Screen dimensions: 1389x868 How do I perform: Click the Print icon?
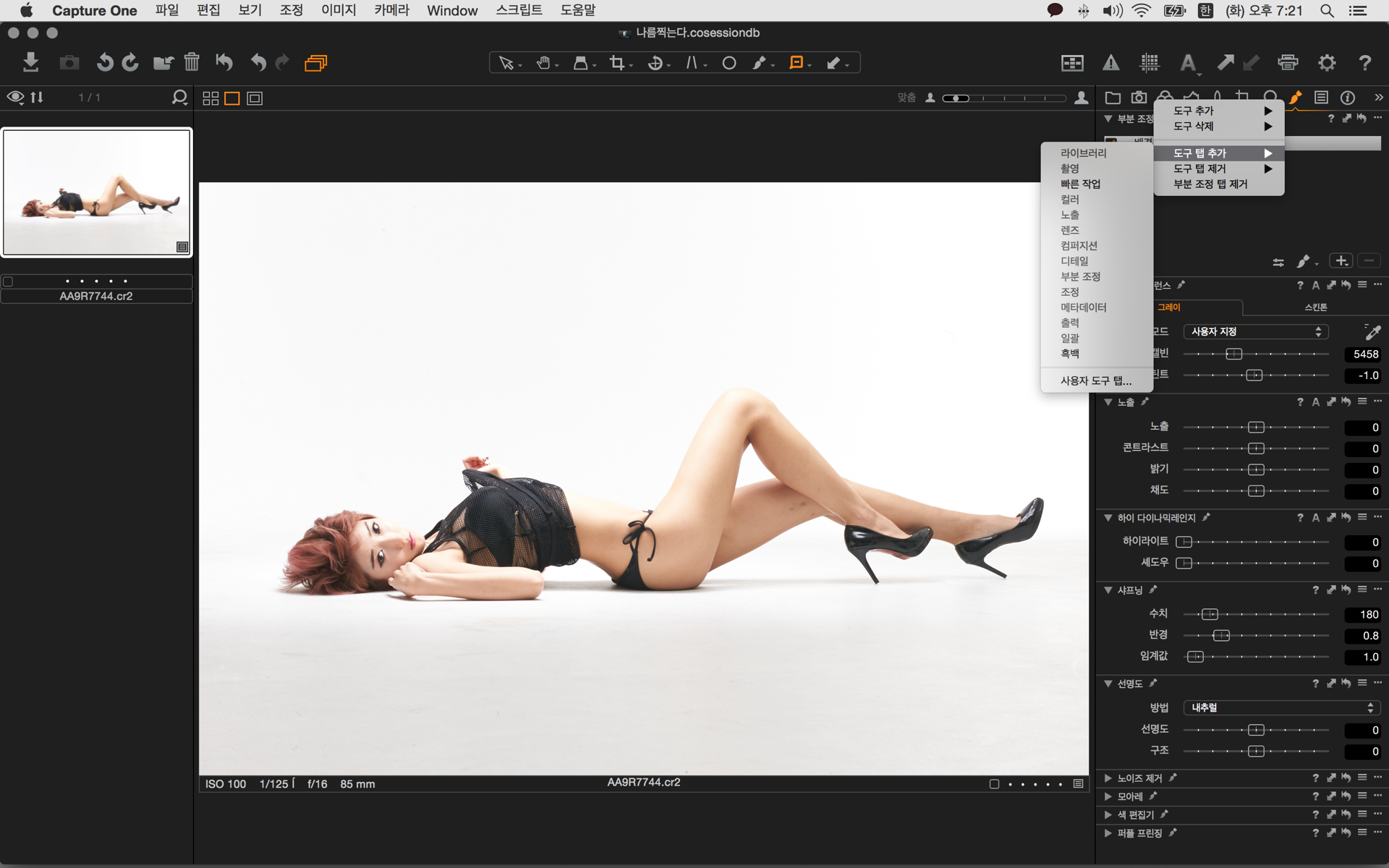coord(1288,63)
